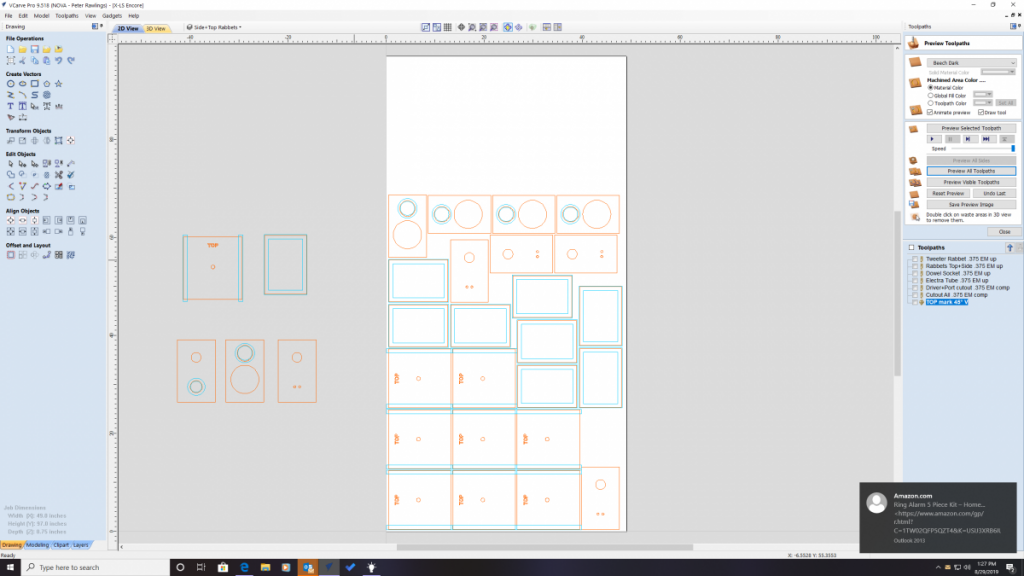
Task: Click the Draw Circle tool icon
Action: (11, 83)
